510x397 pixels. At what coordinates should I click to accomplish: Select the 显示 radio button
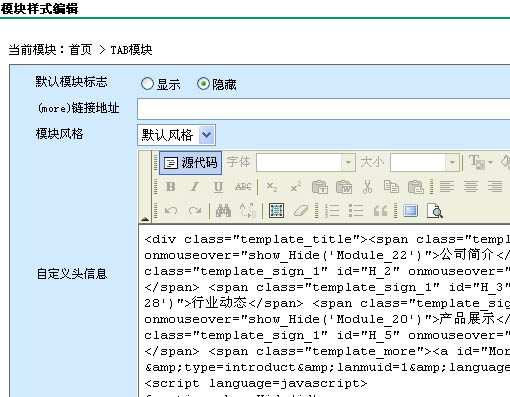(147, 84)
